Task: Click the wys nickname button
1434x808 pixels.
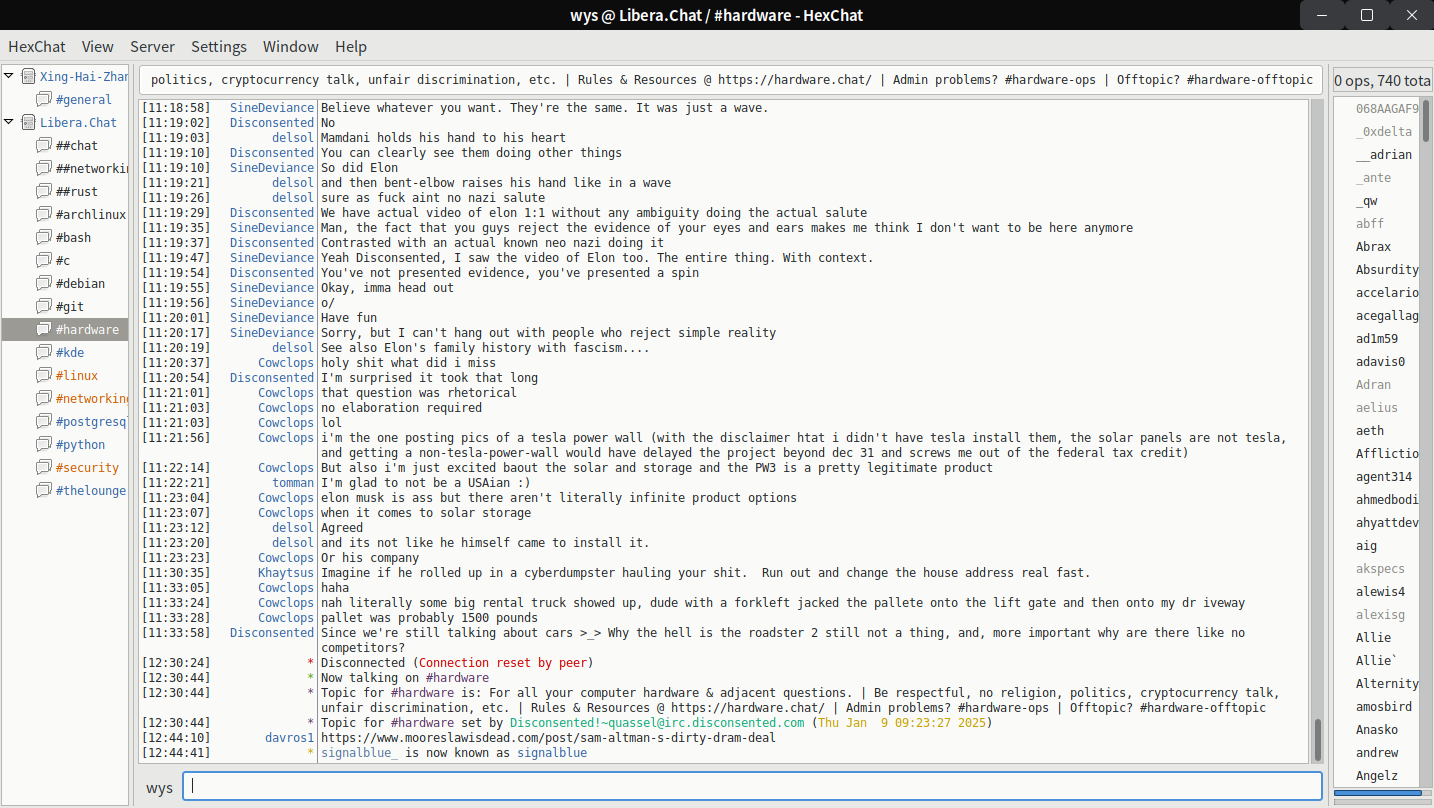Action: point(159,787)
